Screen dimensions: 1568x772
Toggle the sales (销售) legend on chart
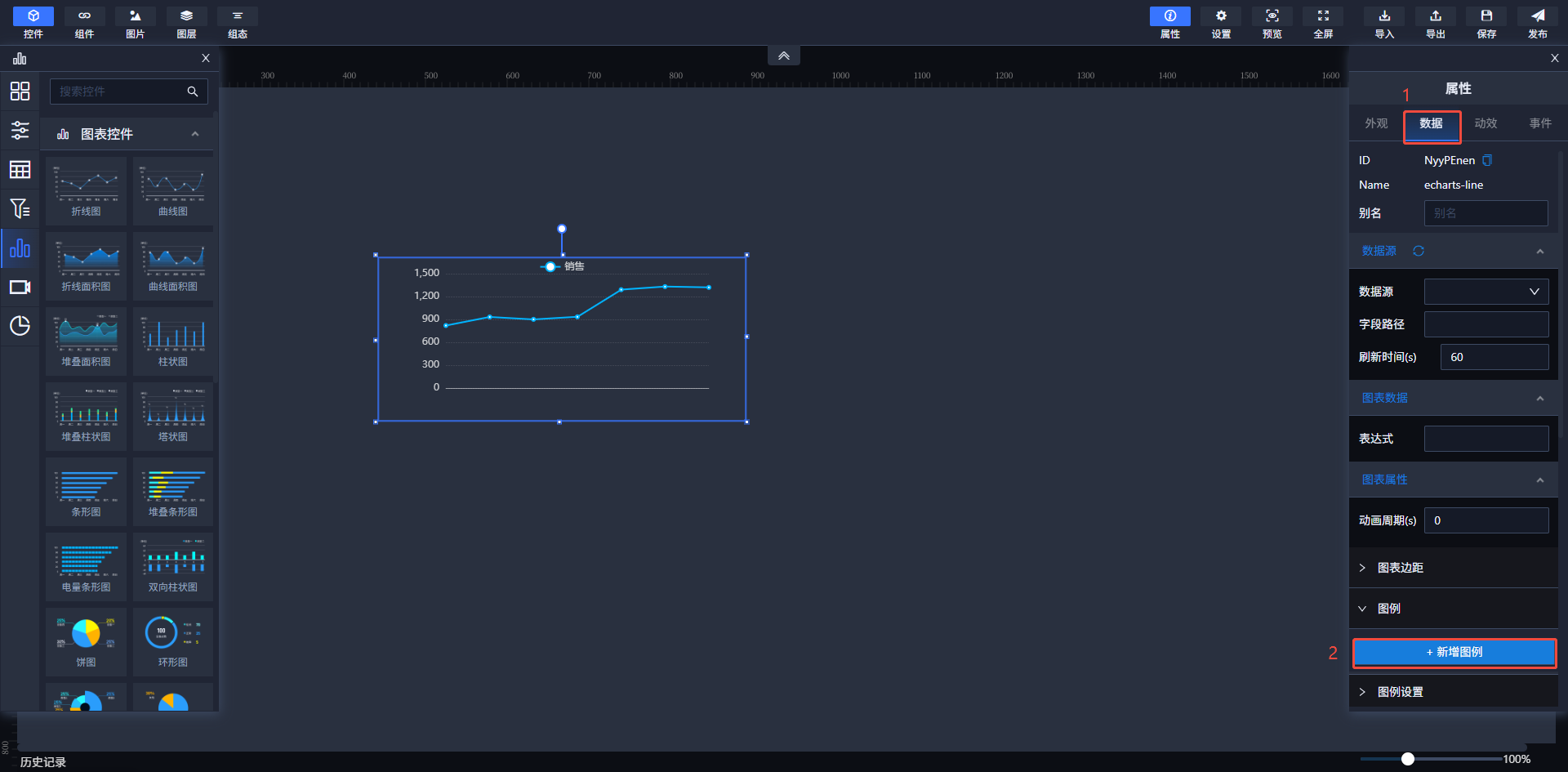[562, 266]
